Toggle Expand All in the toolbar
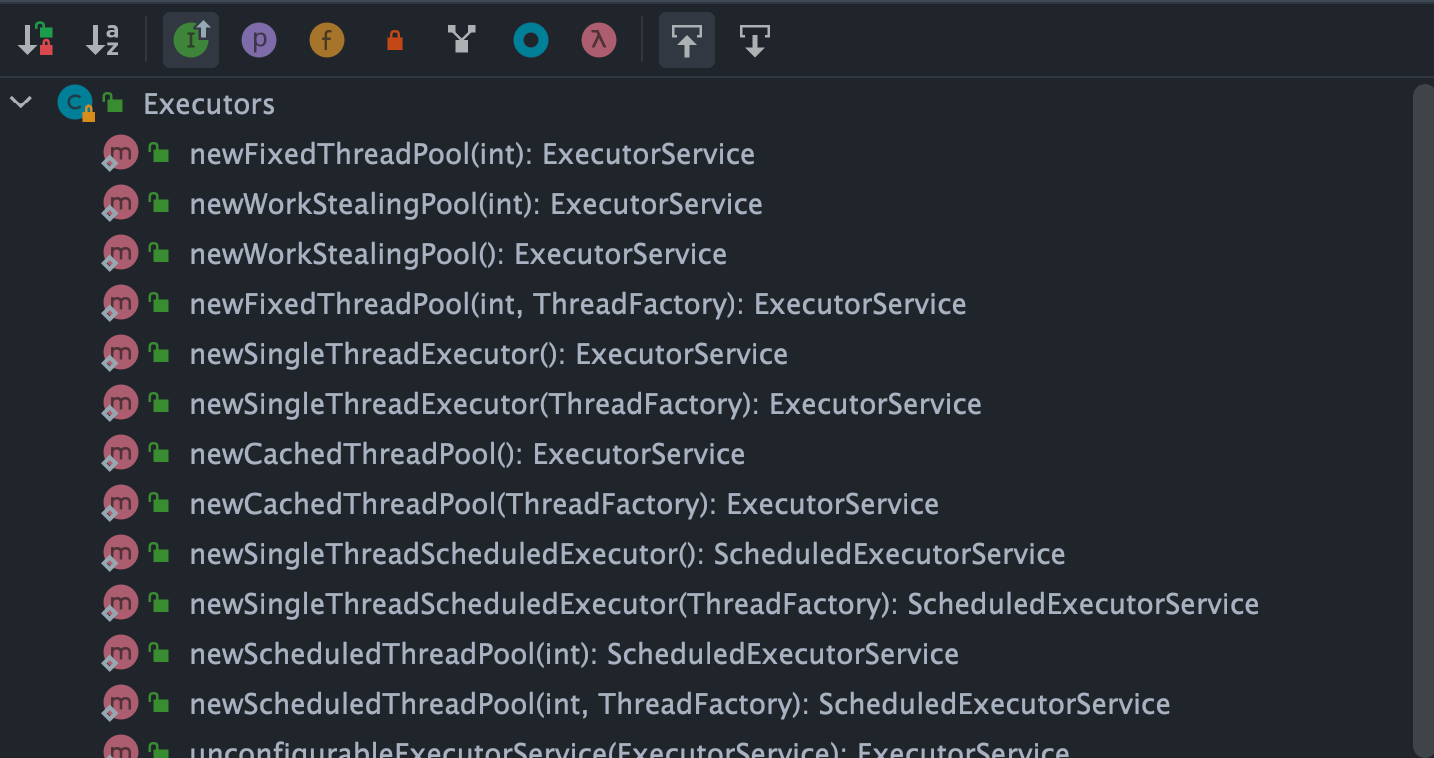Screen dimensions: 1434x758 click(686, 40)
